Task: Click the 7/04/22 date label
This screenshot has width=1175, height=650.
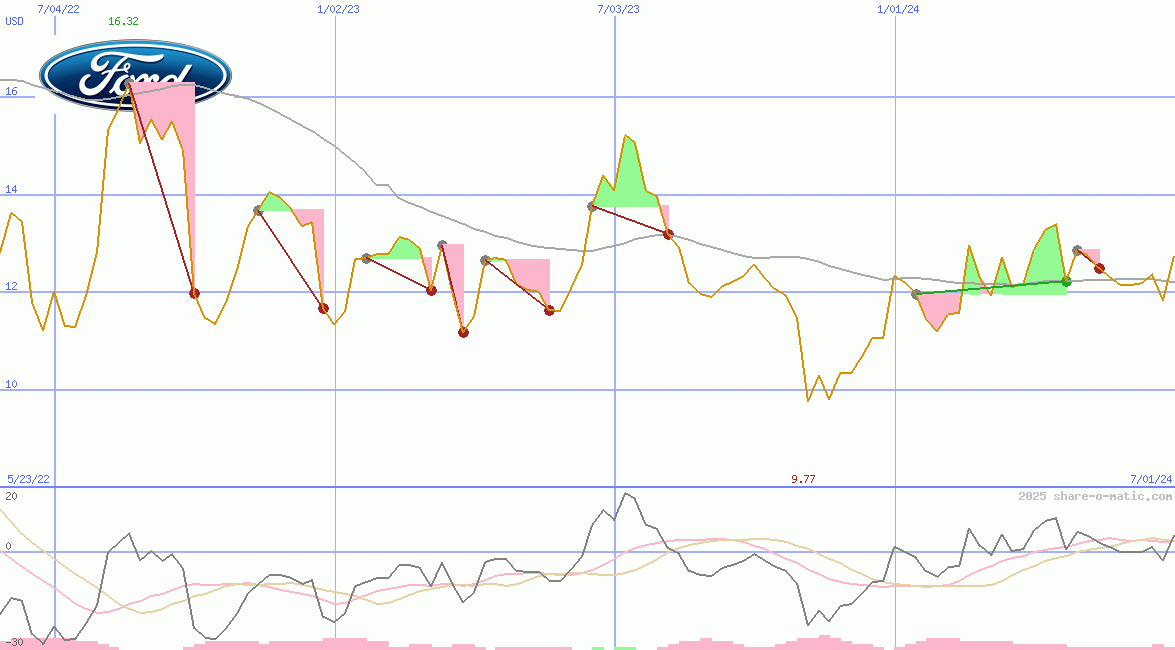Action: click(58, 9)
